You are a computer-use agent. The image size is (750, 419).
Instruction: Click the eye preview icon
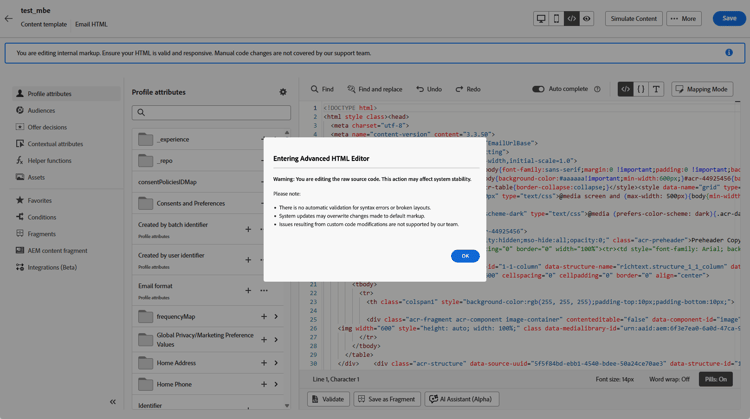click(x=587, y=19)
